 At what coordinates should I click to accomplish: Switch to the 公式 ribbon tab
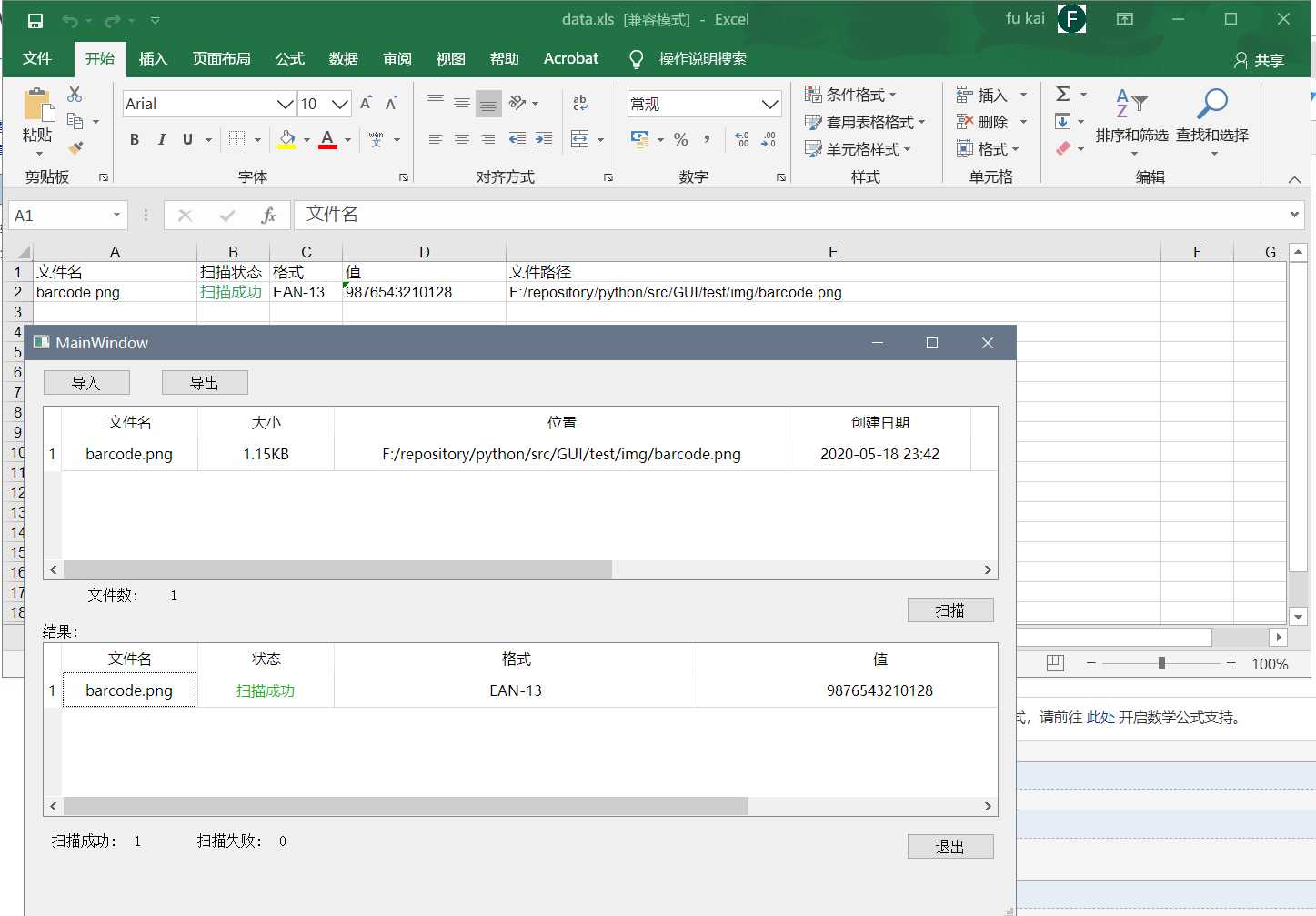[x=290, y=58]
